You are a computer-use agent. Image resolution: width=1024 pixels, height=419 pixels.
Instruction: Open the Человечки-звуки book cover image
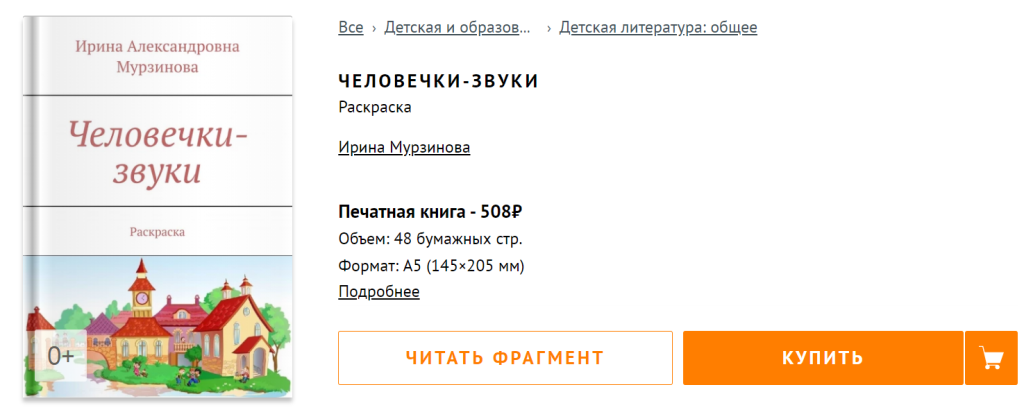click(157, 208)
